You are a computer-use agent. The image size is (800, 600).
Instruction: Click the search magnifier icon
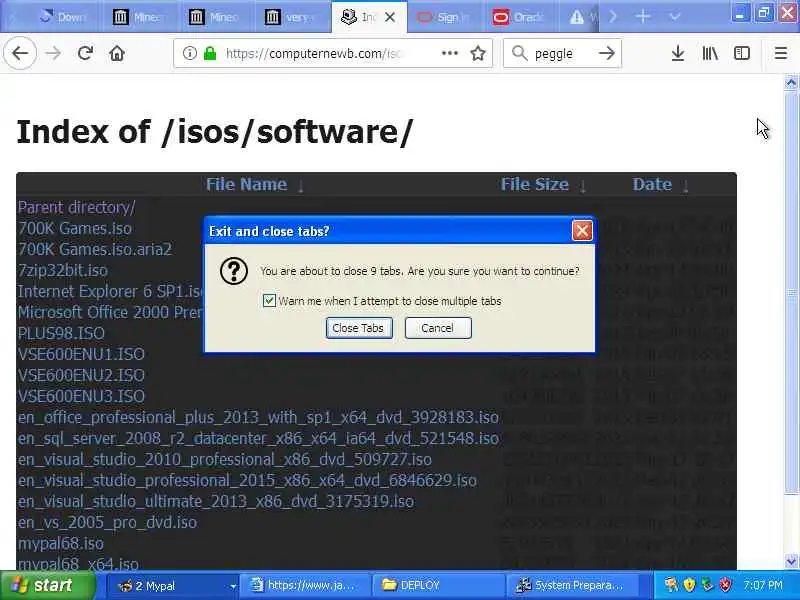(x=519, y=53)
